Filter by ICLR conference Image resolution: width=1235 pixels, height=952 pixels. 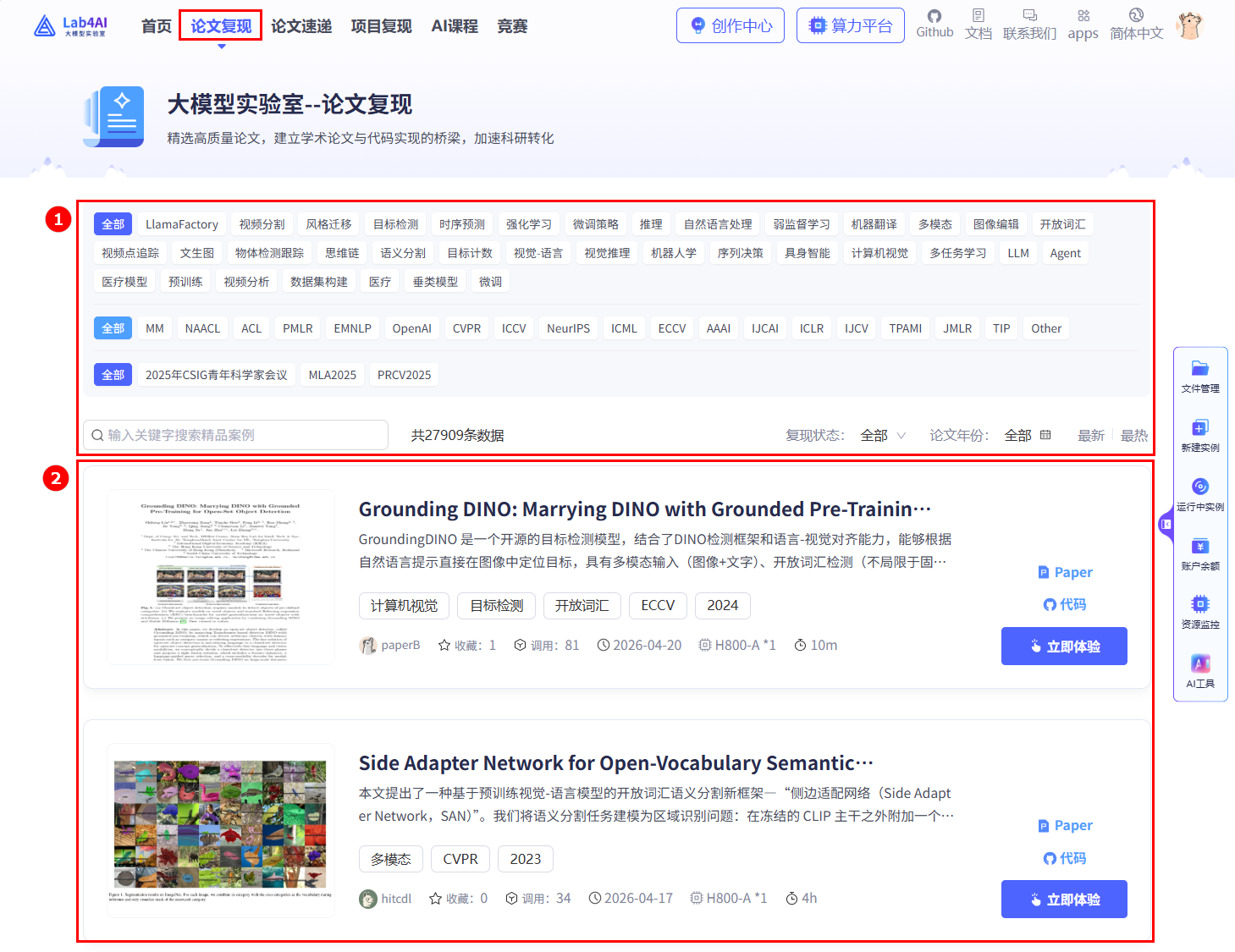click(812, 328)
